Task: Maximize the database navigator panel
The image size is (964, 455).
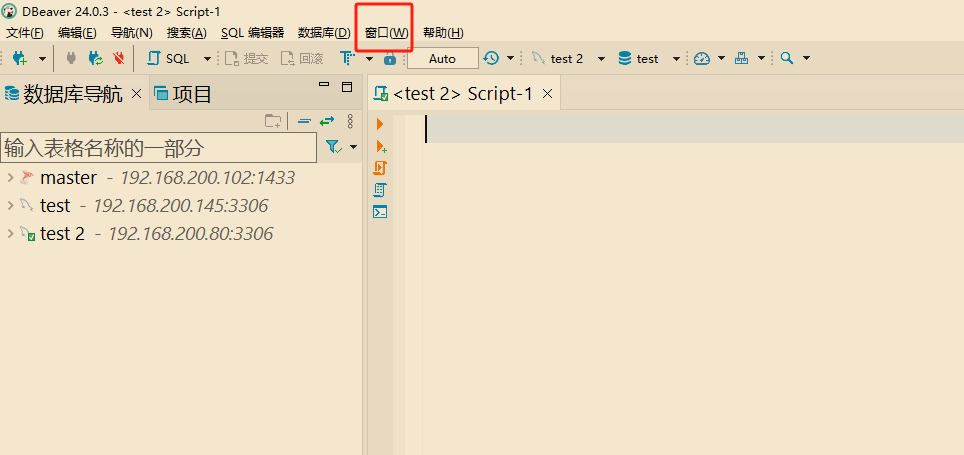Action: coord(347,87)
